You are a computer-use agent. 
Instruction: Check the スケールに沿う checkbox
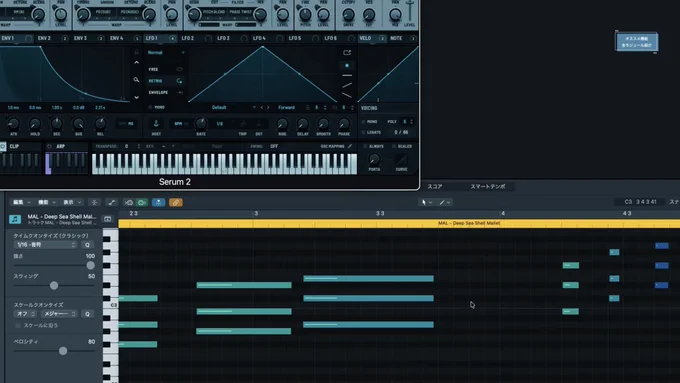point(18,325)
